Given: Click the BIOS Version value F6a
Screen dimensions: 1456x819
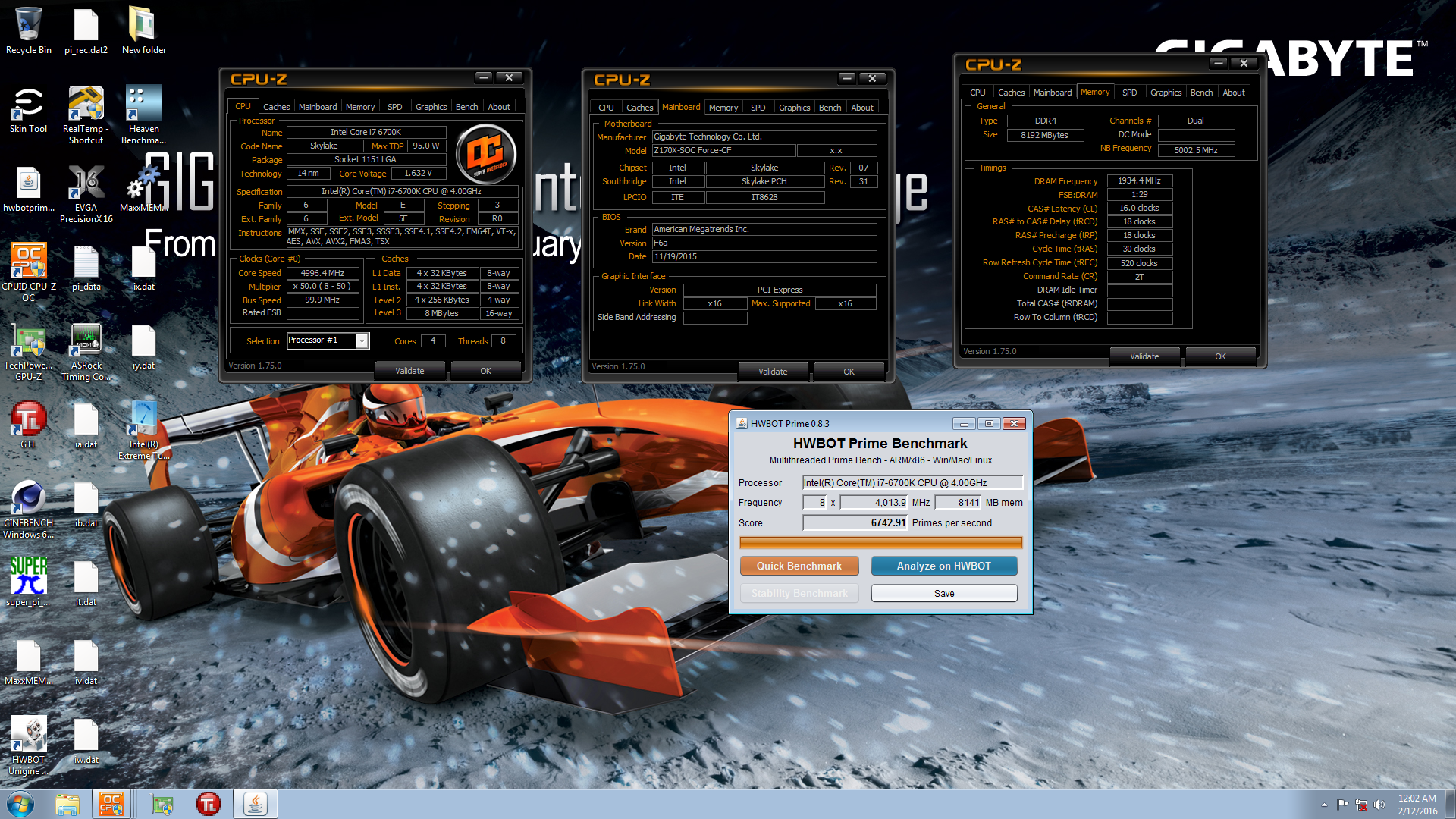Looking at the screenshot, I should click(764, 243).
